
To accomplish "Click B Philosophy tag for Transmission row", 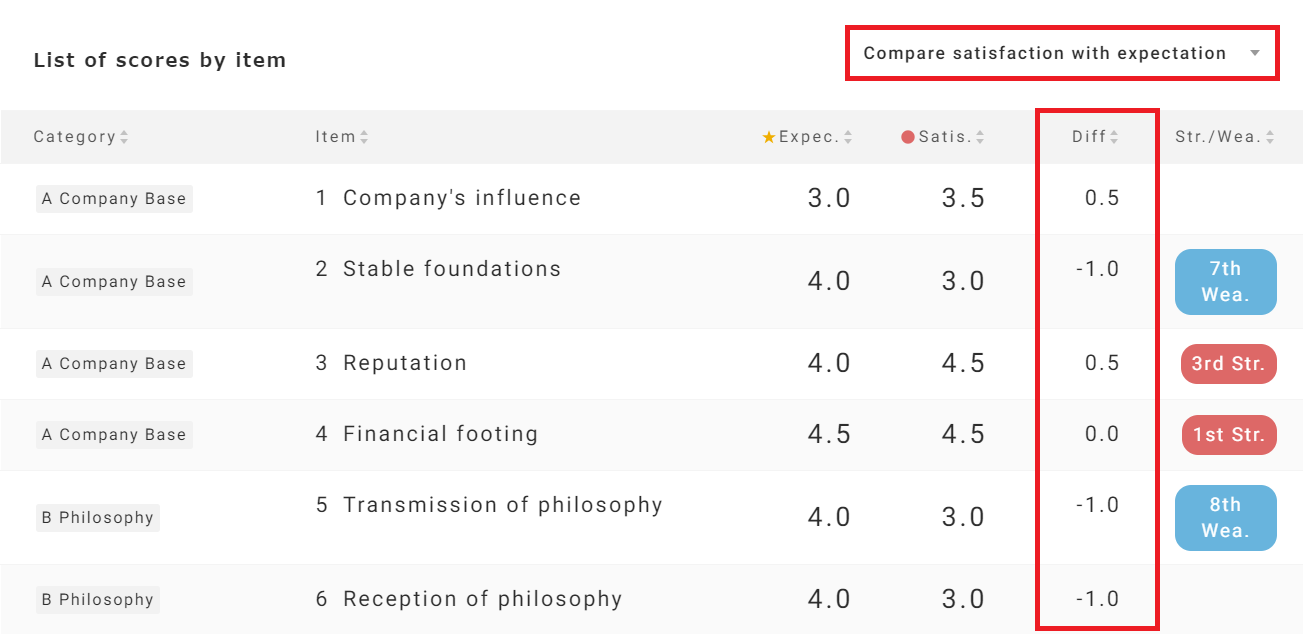I will tap(98, 518).
